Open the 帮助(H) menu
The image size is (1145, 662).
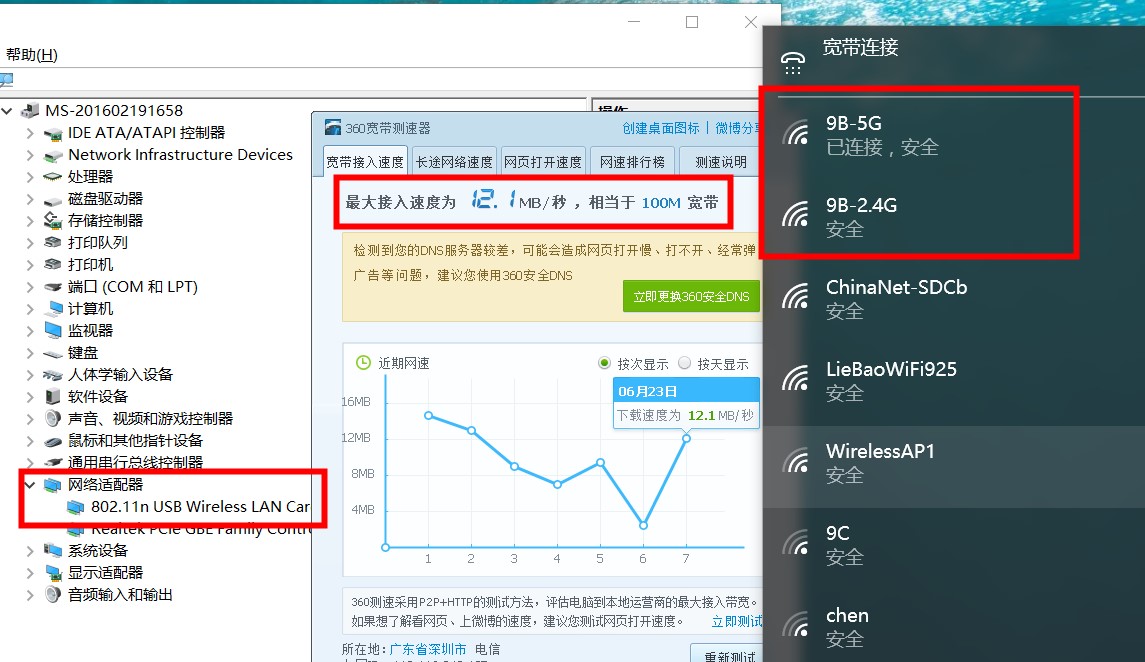(x=31, y=55)
